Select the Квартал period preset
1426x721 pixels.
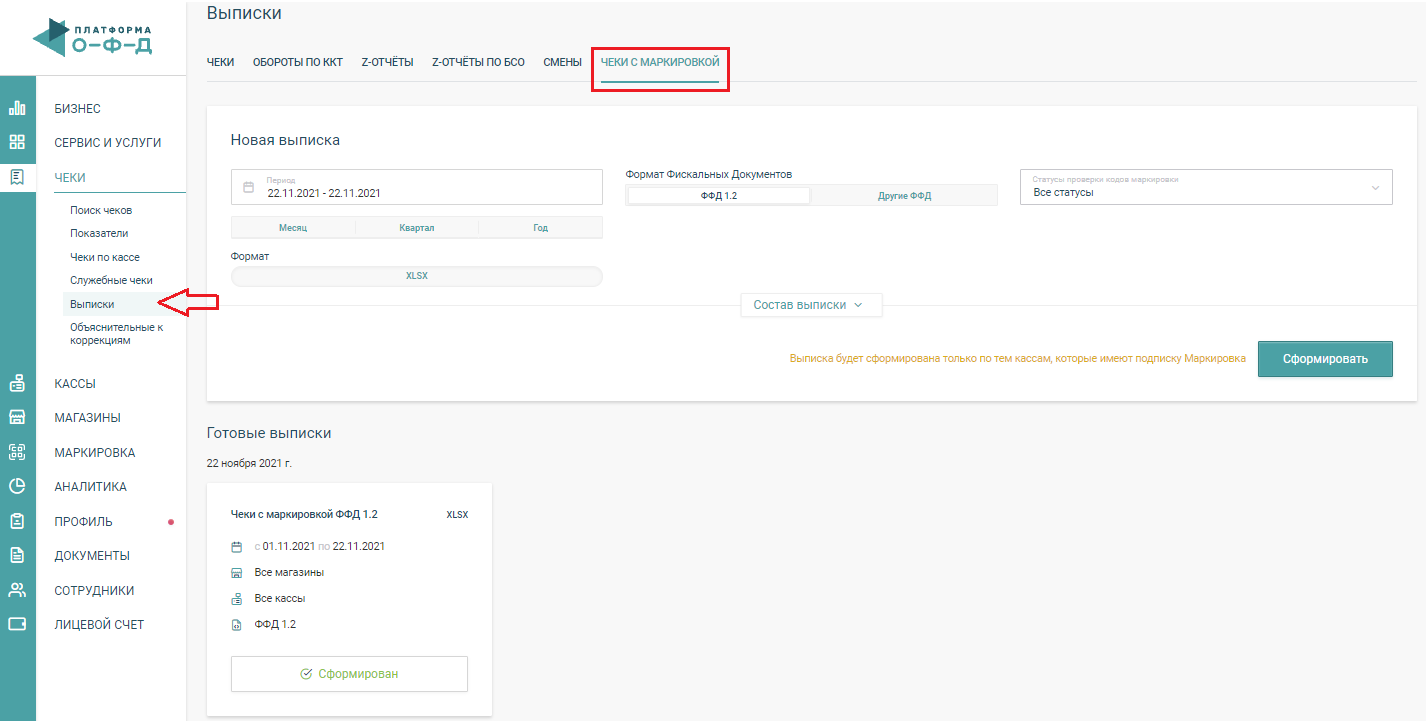(417, 228)
